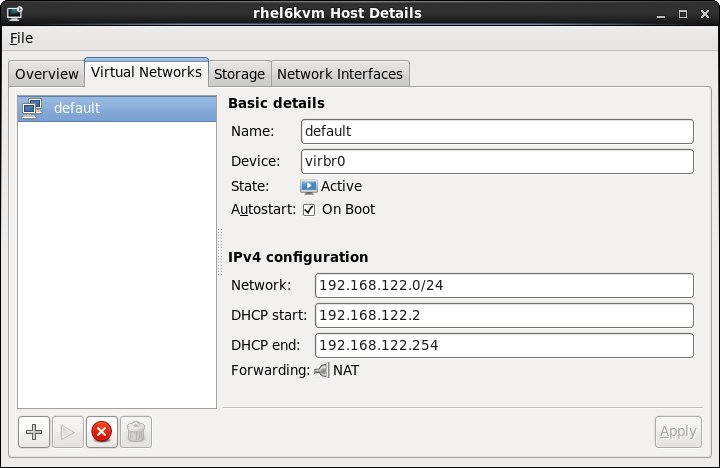
Task: Select the Virtual Networks tab
Action: pos(146,73)
